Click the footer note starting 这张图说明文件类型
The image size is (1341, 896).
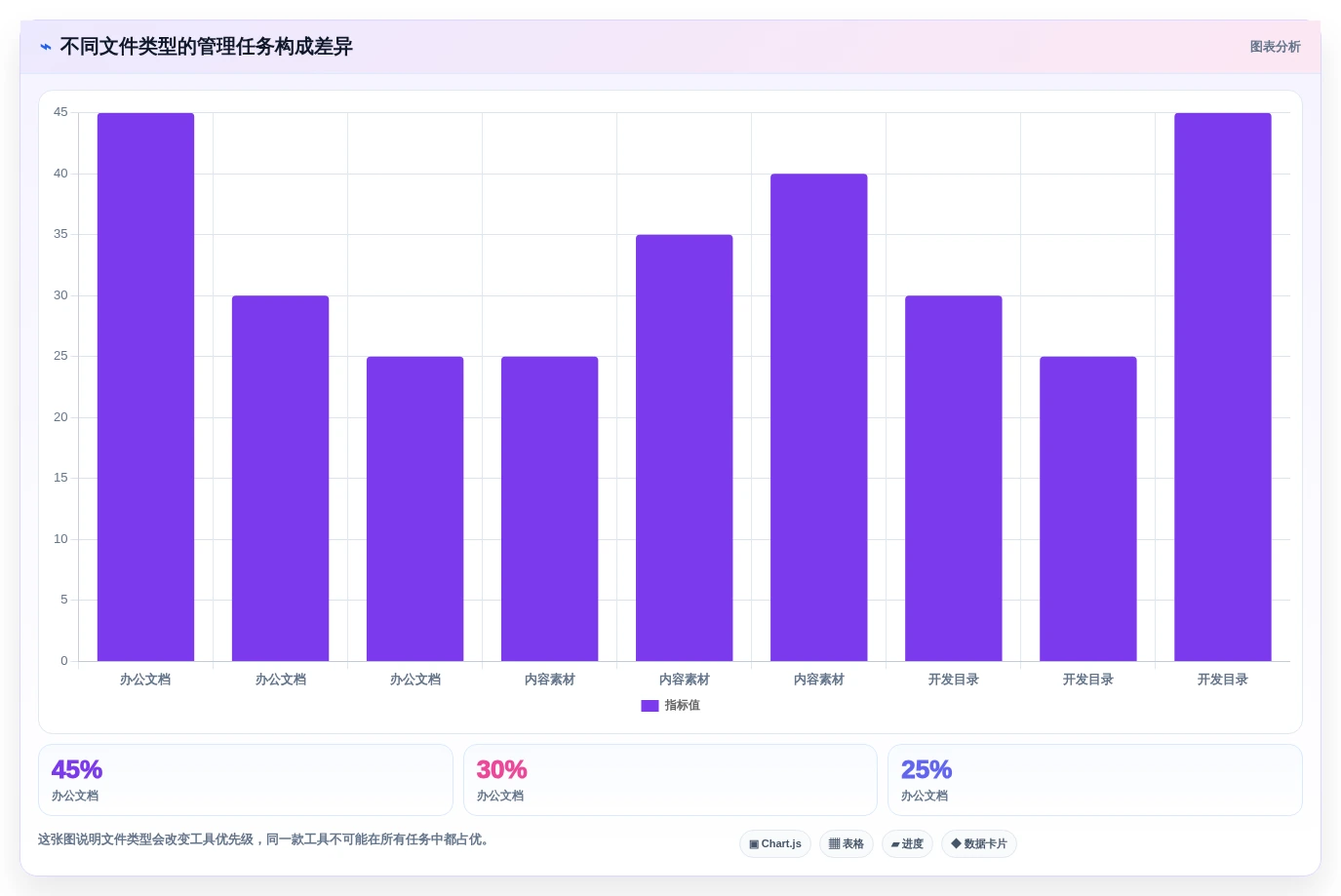click(263, 839)
